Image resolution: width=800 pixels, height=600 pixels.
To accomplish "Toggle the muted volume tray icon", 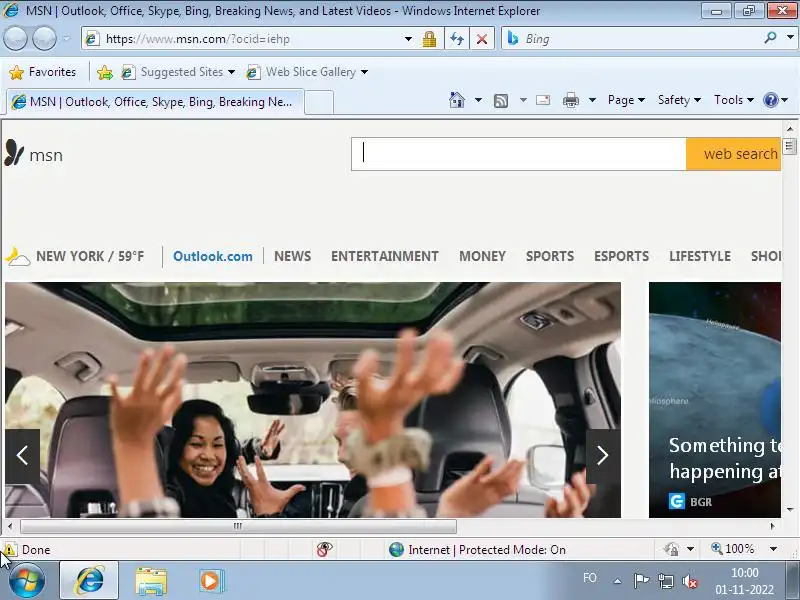I will (x=690, y=581).
